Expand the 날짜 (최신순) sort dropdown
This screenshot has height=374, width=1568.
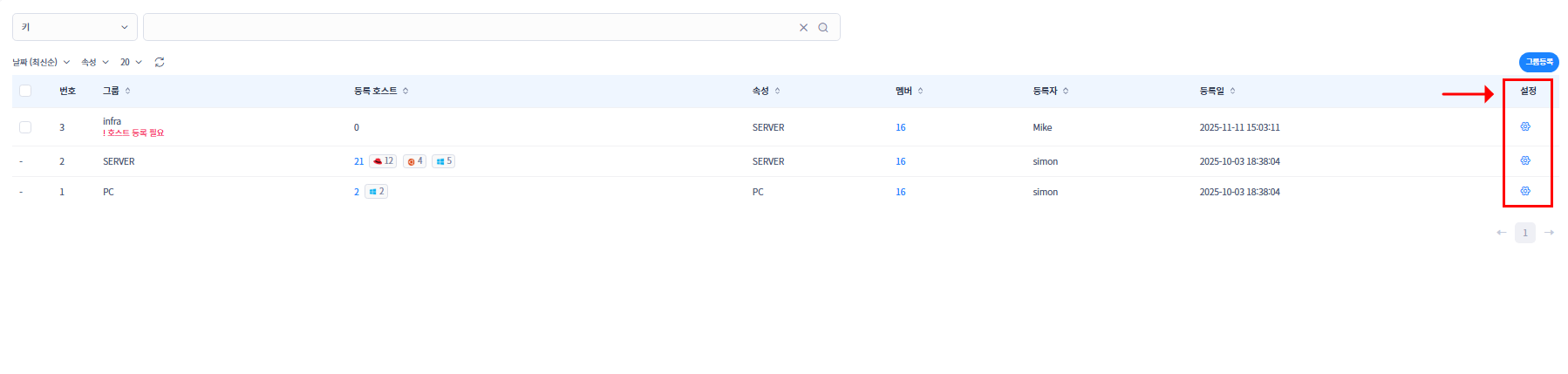(x=40, y=62)
